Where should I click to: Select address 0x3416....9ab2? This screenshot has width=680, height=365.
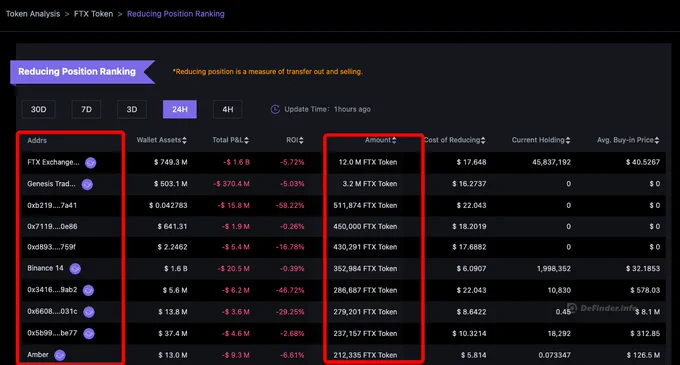(52, 290)
